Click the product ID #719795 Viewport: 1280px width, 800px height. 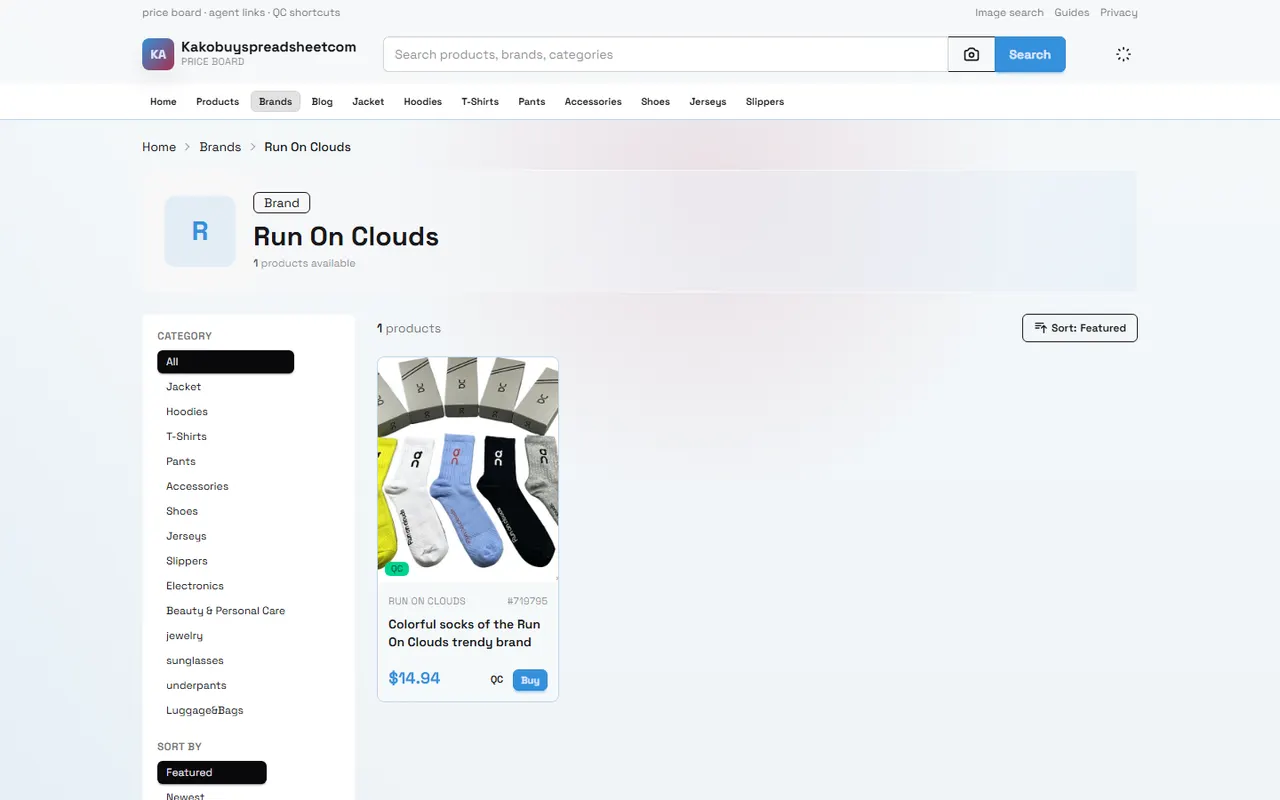coord(527,601)
